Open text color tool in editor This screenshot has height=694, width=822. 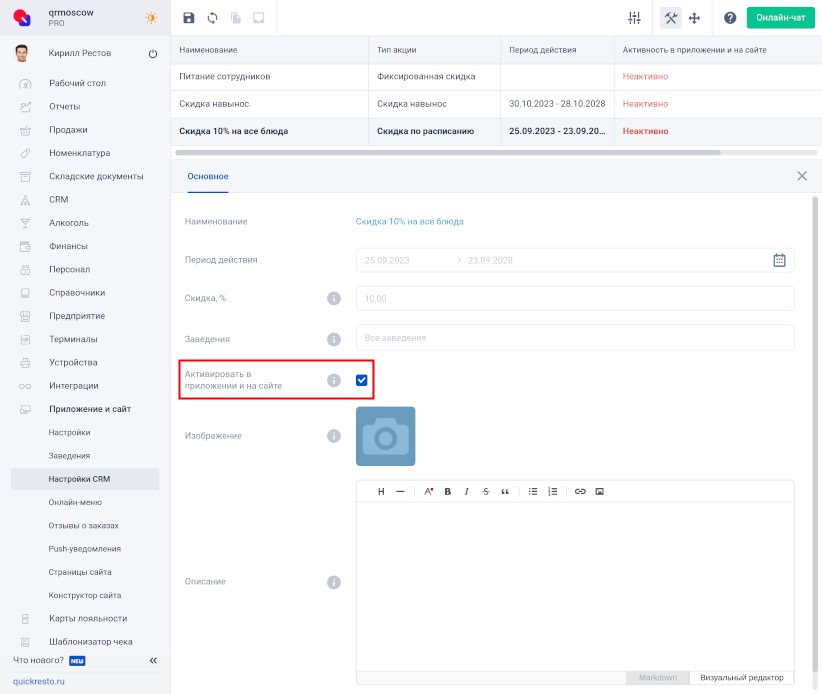[x=428, y=491]
